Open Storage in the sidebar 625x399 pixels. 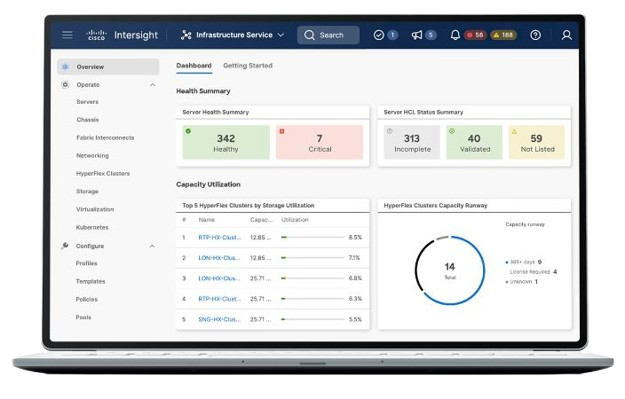[87, 191]
